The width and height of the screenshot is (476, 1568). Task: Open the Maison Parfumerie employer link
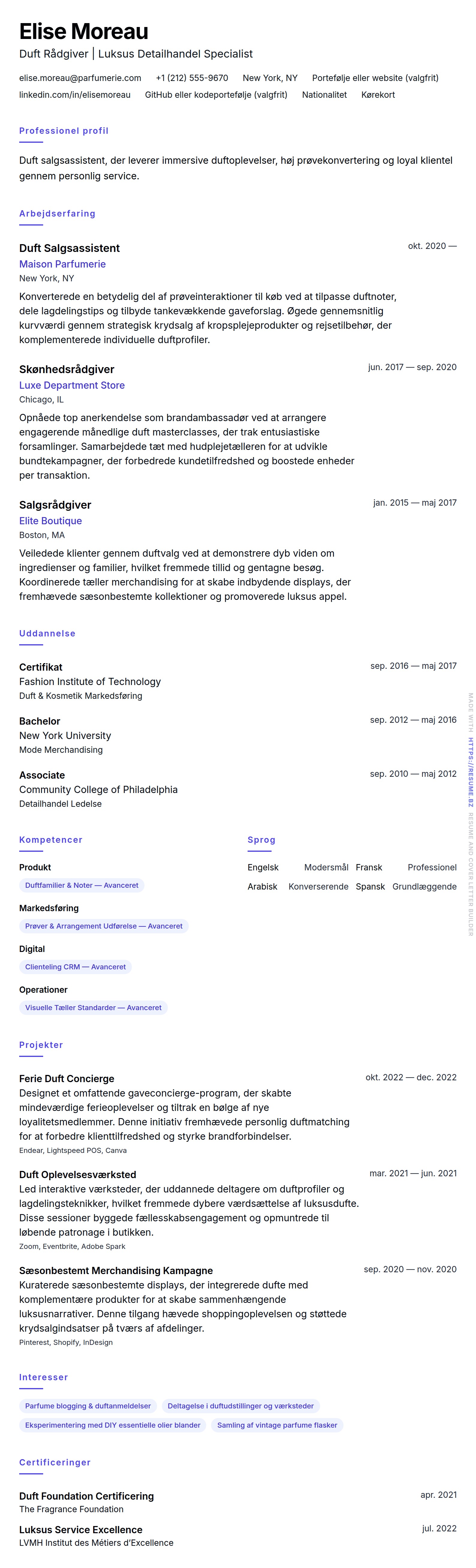(62, 264)
